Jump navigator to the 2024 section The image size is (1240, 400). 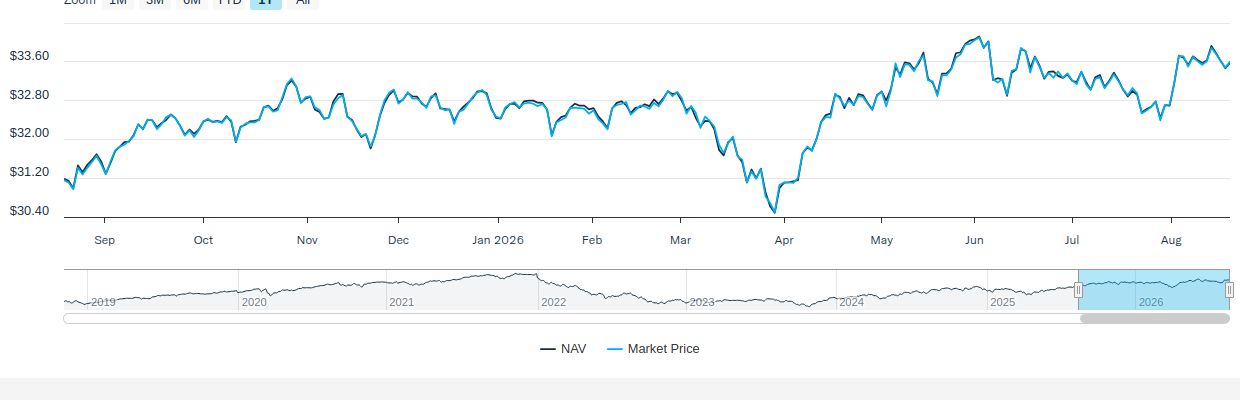pos(851,302)
